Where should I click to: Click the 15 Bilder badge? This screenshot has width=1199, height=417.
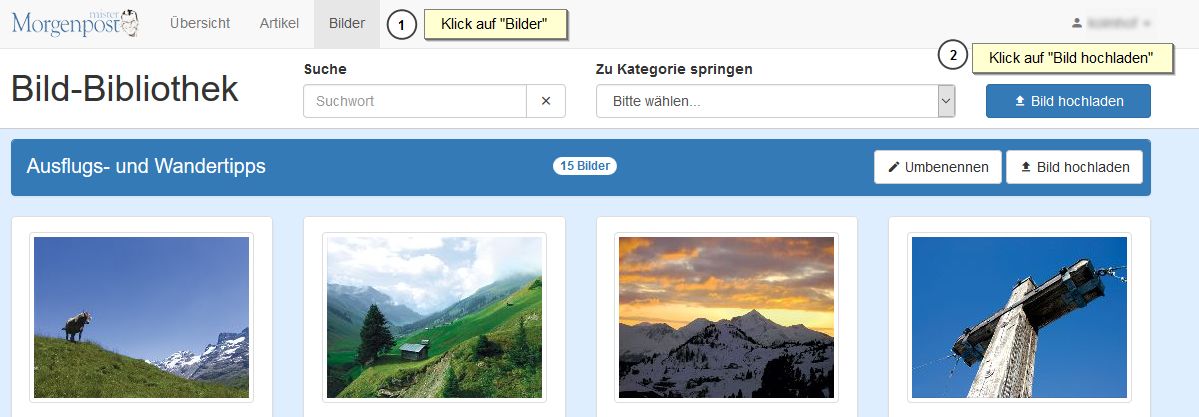(585, 166)
